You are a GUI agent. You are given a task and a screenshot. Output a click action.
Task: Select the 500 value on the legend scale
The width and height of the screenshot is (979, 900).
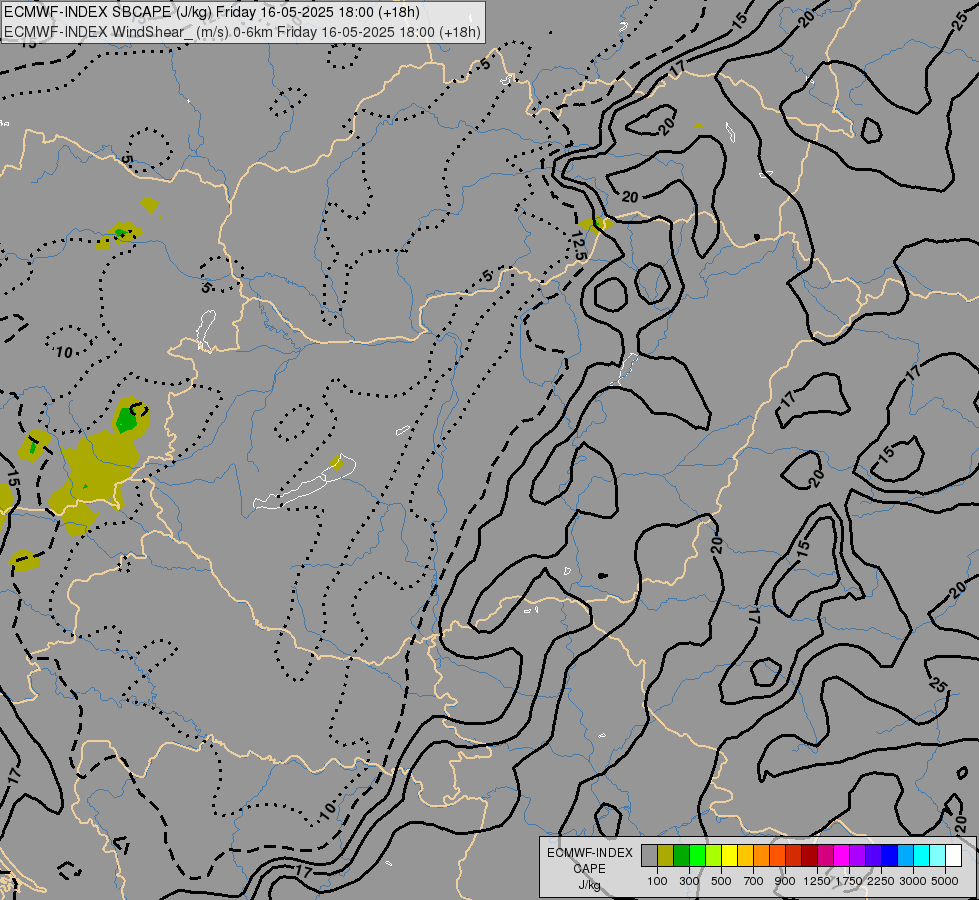point(721,881)
